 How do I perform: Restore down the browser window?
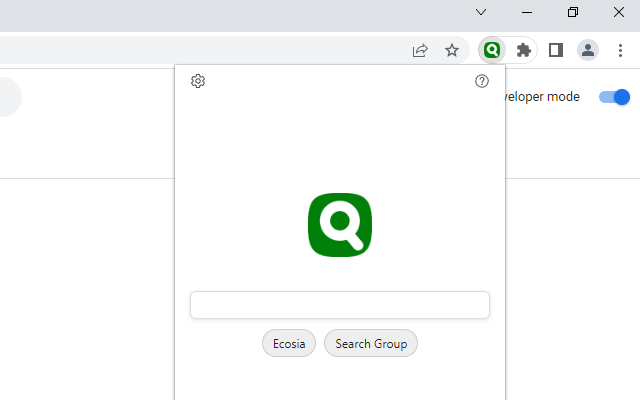(573, 12)
